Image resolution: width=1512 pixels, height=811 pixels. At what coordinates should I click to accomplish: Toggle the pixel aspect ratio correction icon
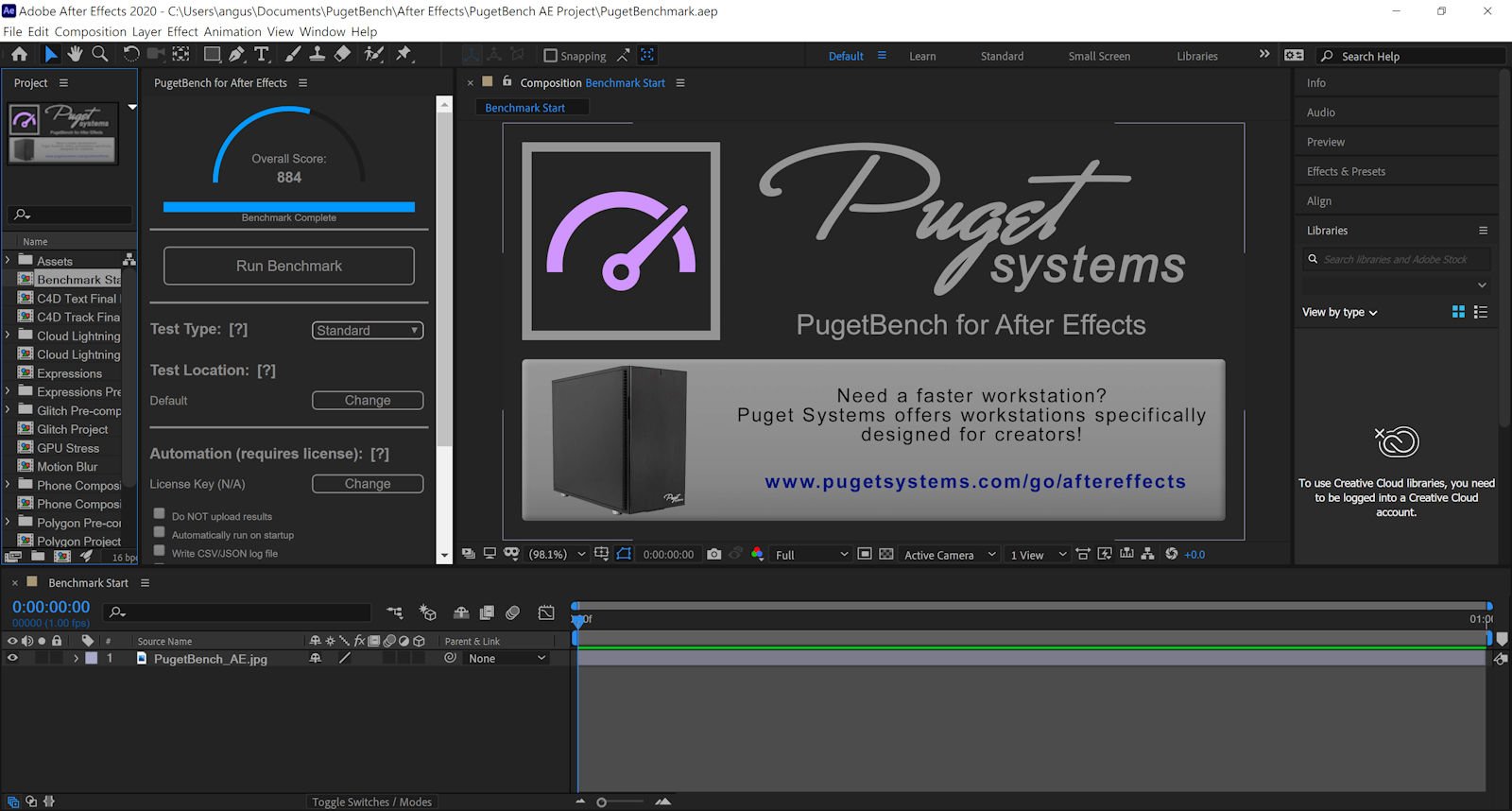coord(1083,554)
